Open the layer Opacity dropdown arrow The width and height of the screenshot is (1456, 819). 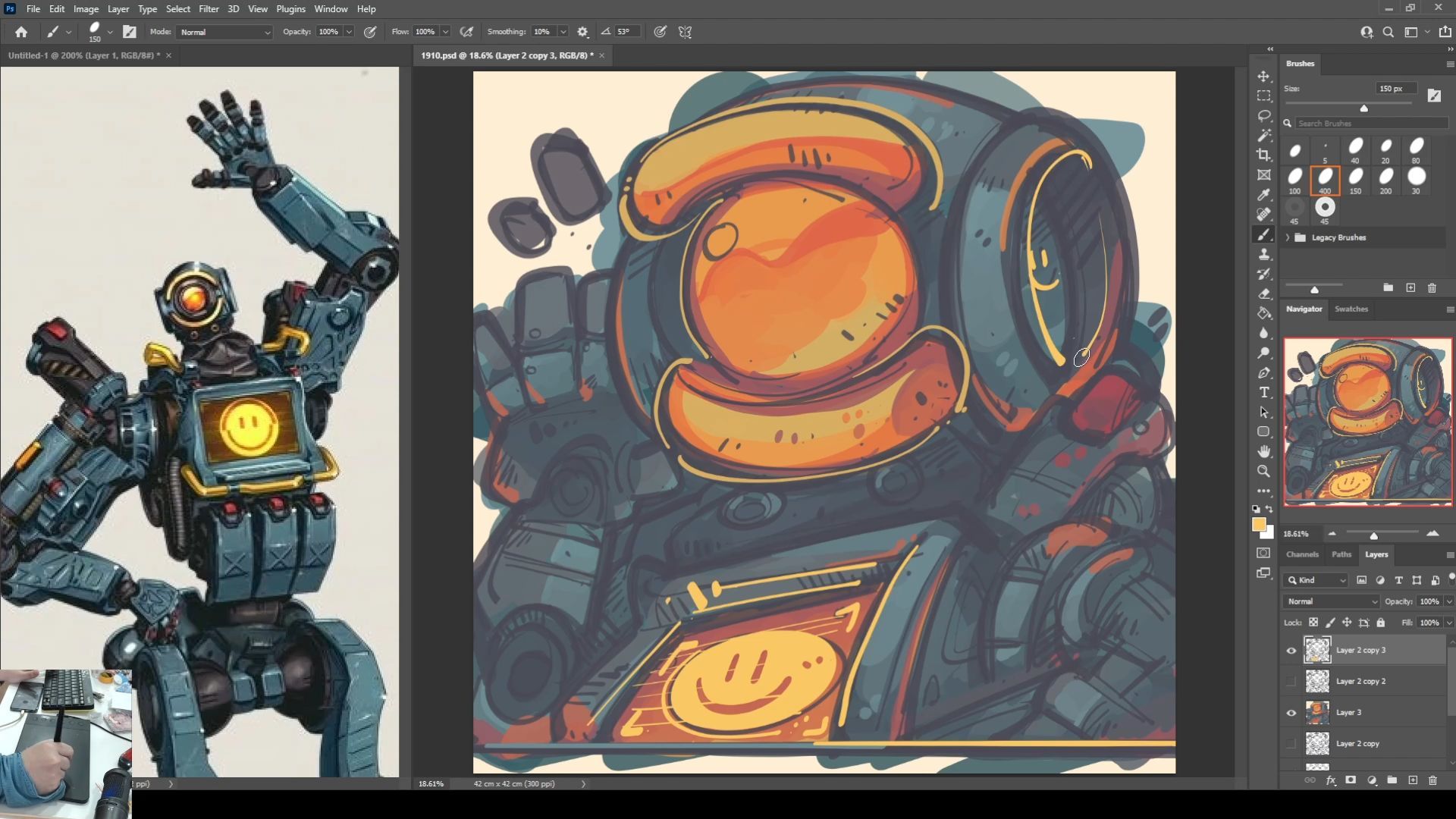[x=1449, y=601]
